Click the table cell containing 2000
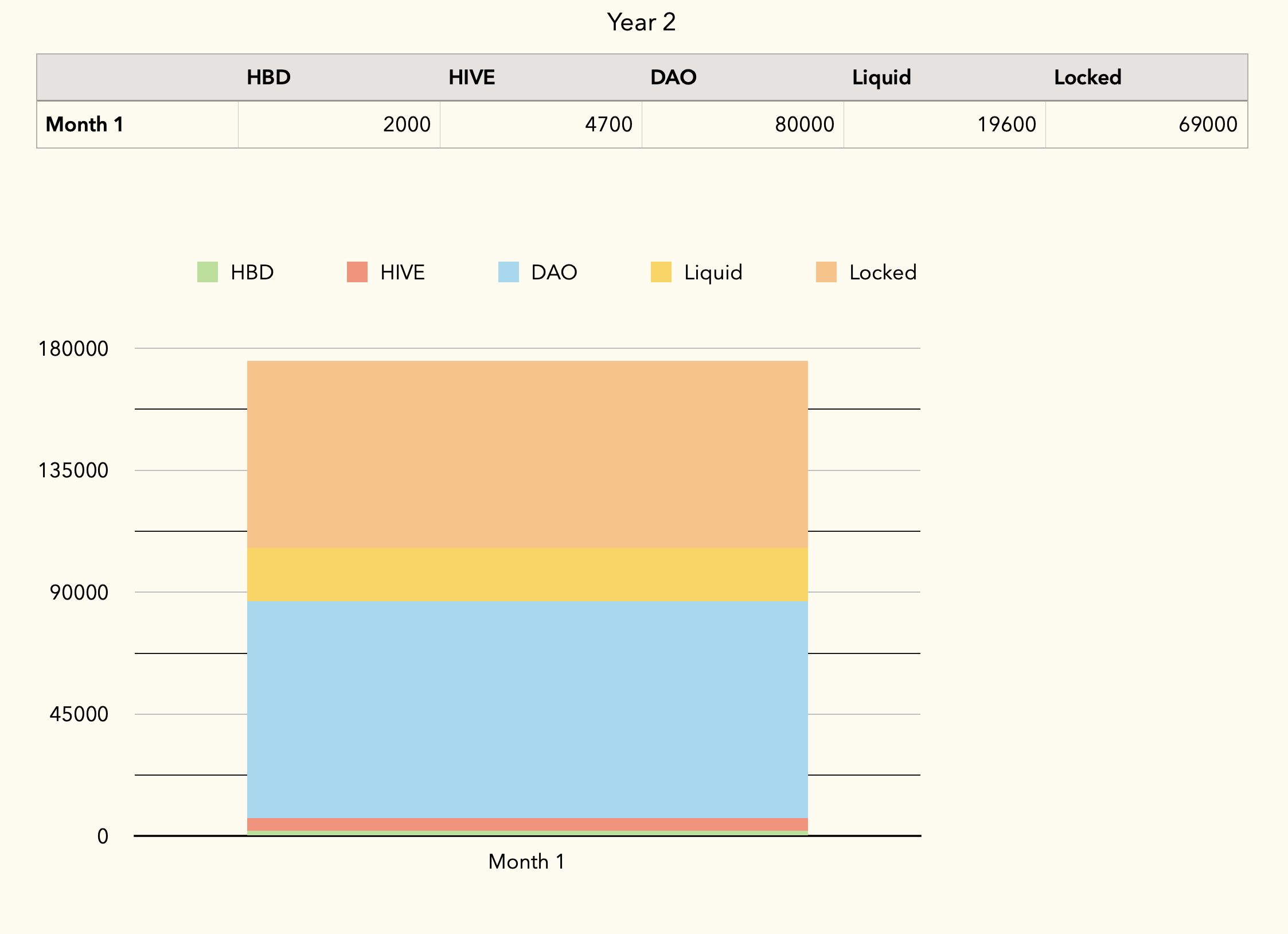 (x=339, y=124)
